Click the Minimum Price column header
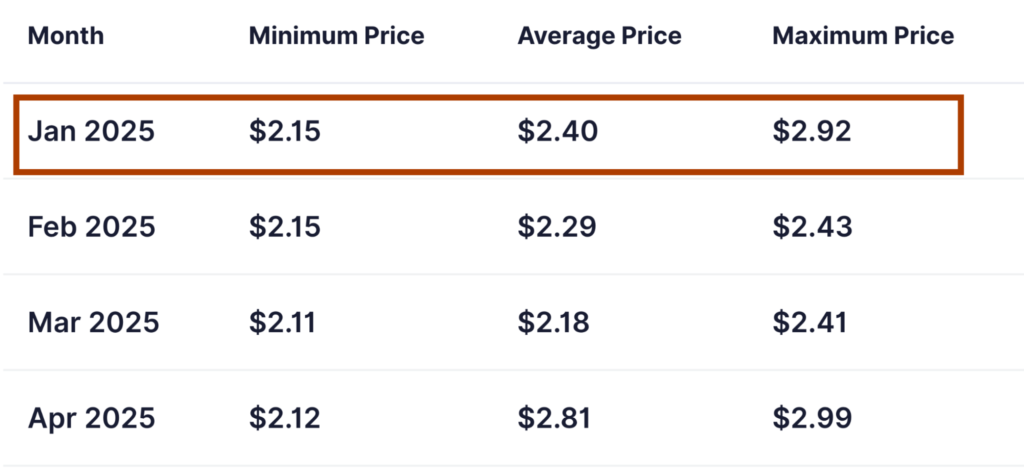 336,35
